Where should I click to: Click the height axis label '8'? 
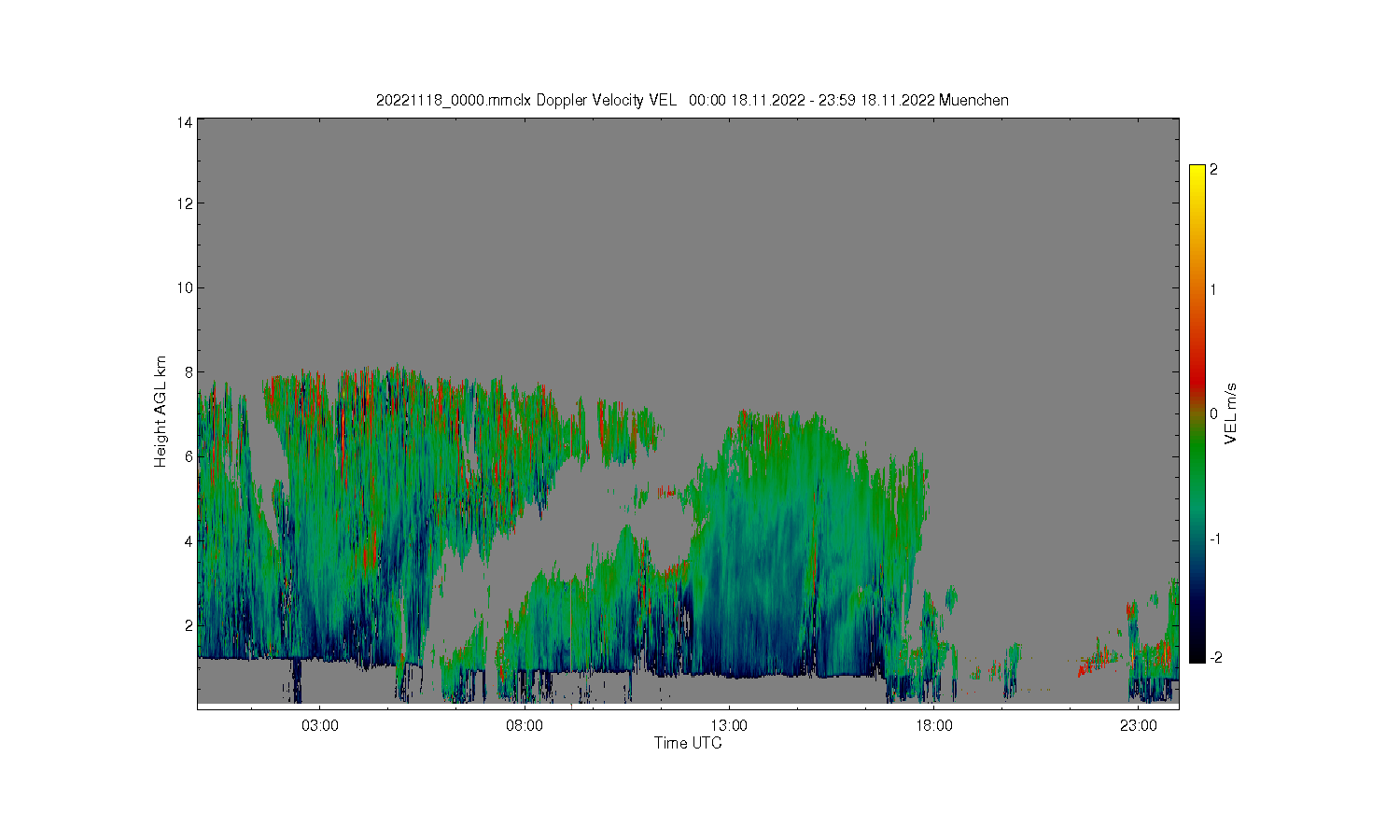(189, 371)
